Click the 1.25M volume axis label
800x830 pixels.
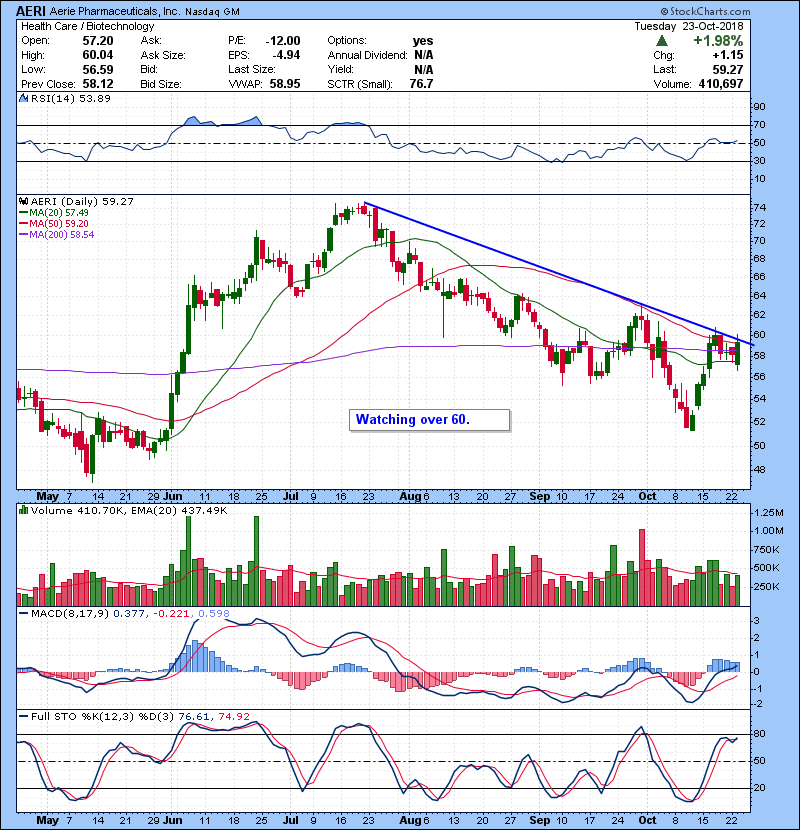pyautogui.click(x=769, y=513)
